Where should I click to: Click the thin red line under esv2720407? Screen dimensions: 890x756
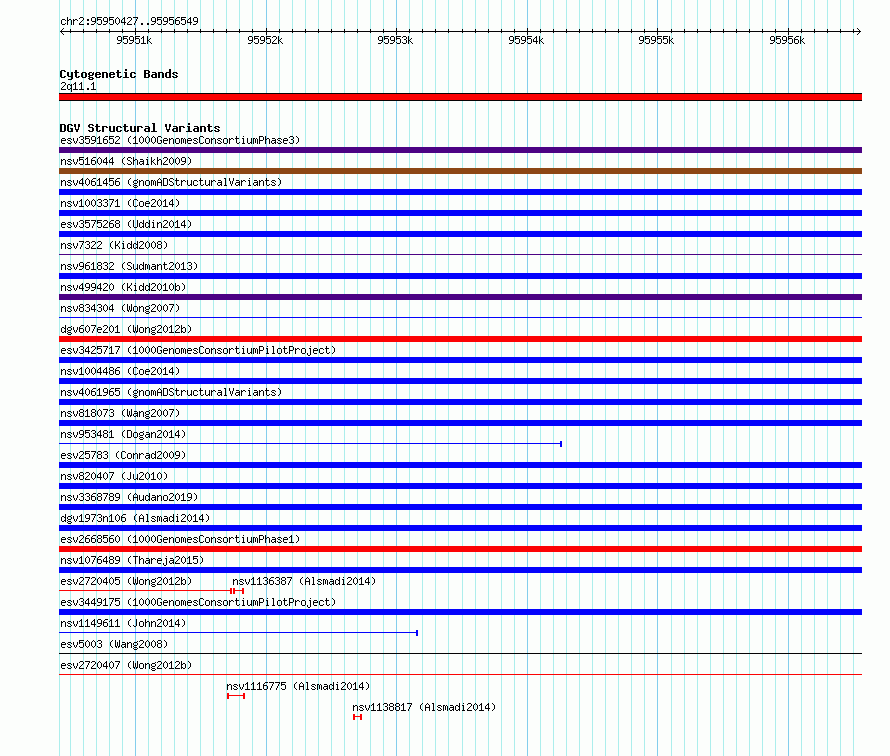[x=460, y=675]
